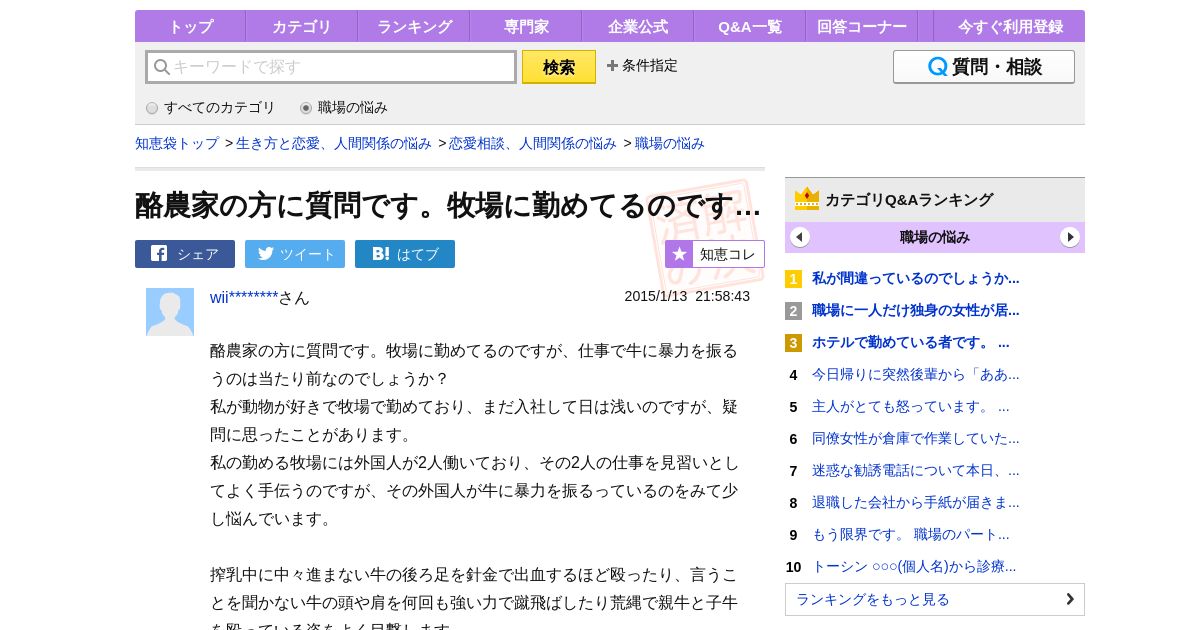Open 恋愛相談、人間関係の悩み breadcrumb link

click(x=533, y=143)
